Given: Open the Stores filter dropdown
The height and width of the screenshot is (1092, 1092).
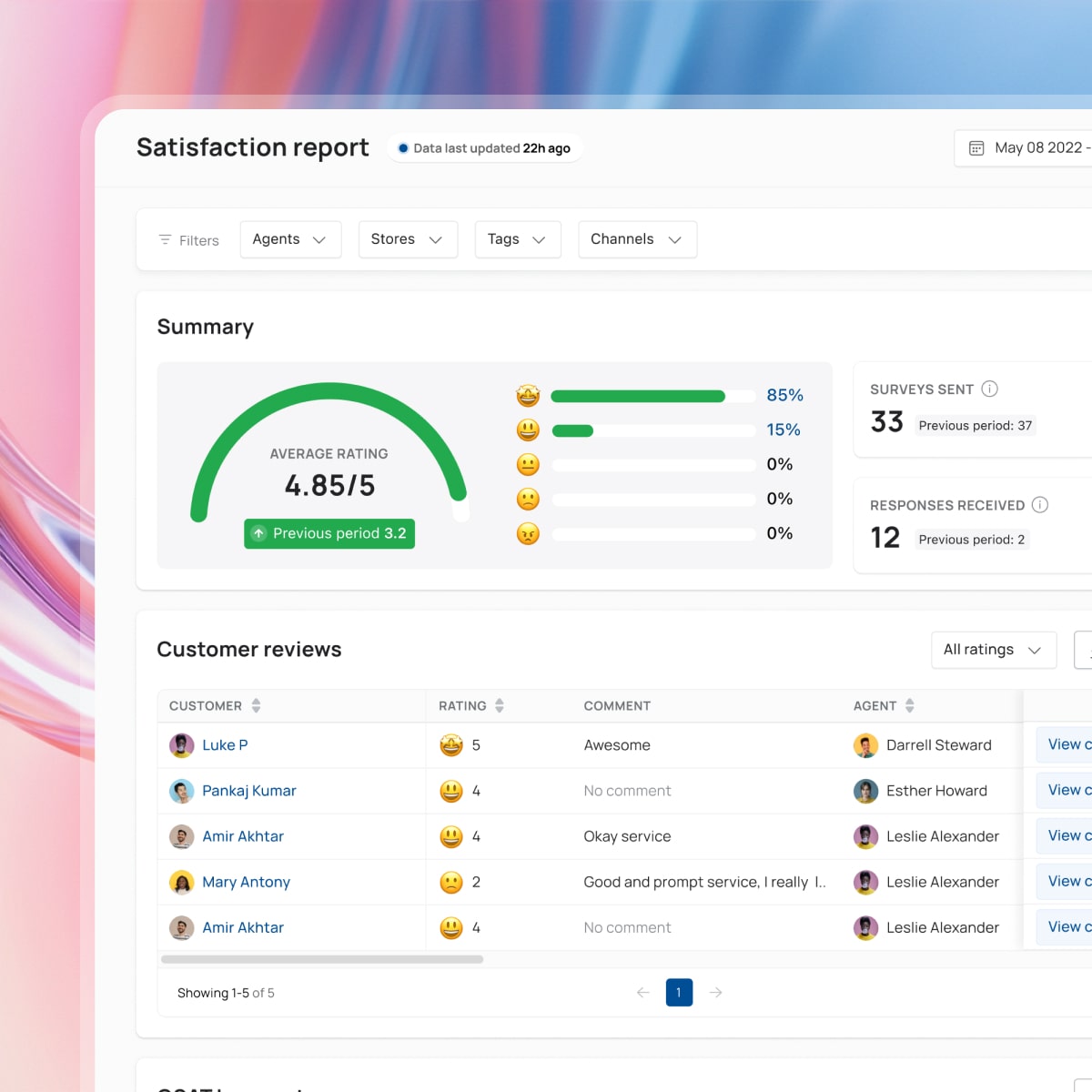Looking at the screenshot, I should (x=408, y=239).
